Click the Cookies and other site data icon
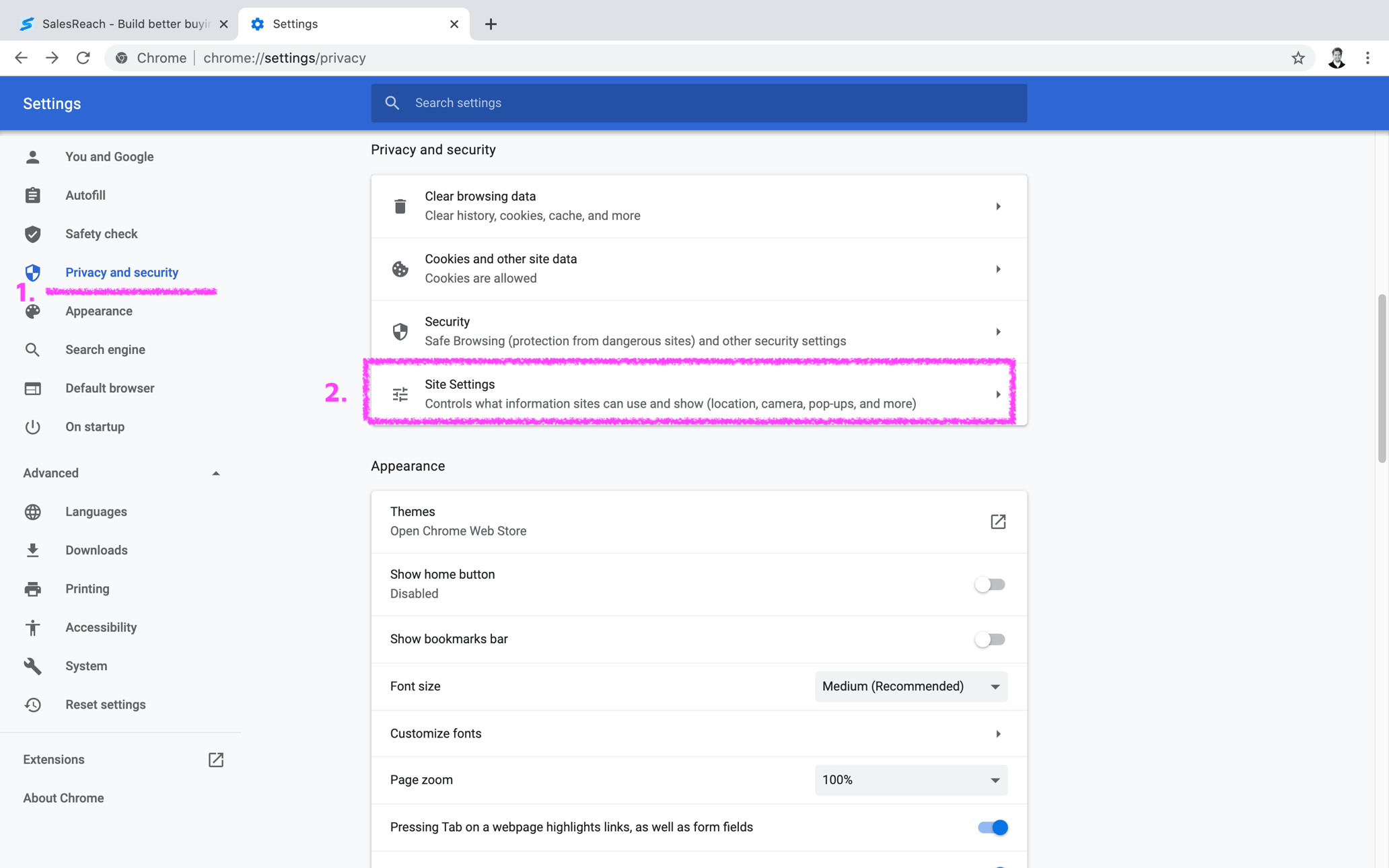 [400, 268]
